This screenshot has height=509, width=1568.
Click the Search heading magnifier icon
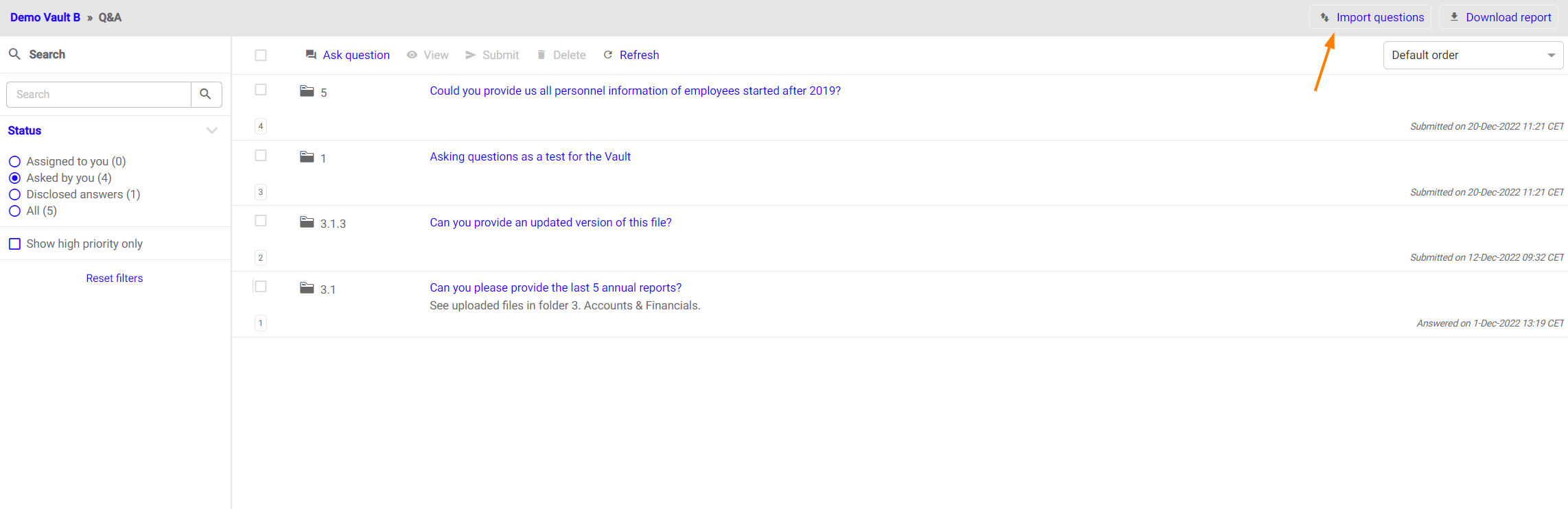pyautogui.click(x=14, y=54)
